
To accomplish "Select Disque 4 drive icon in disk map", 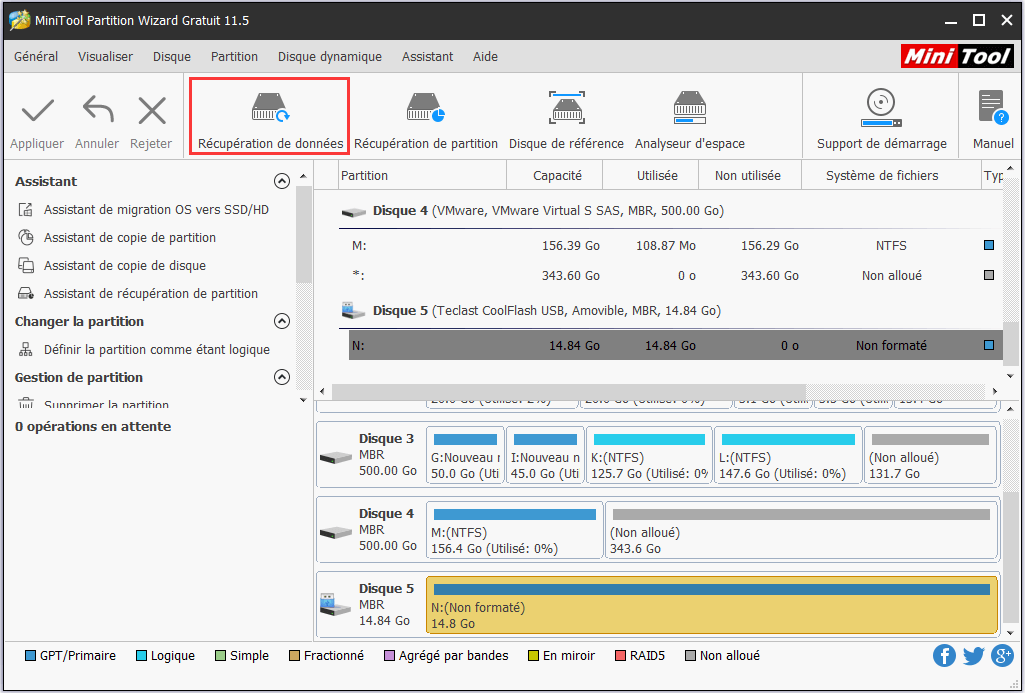I will pyautogui.click(x=336, y=533).
